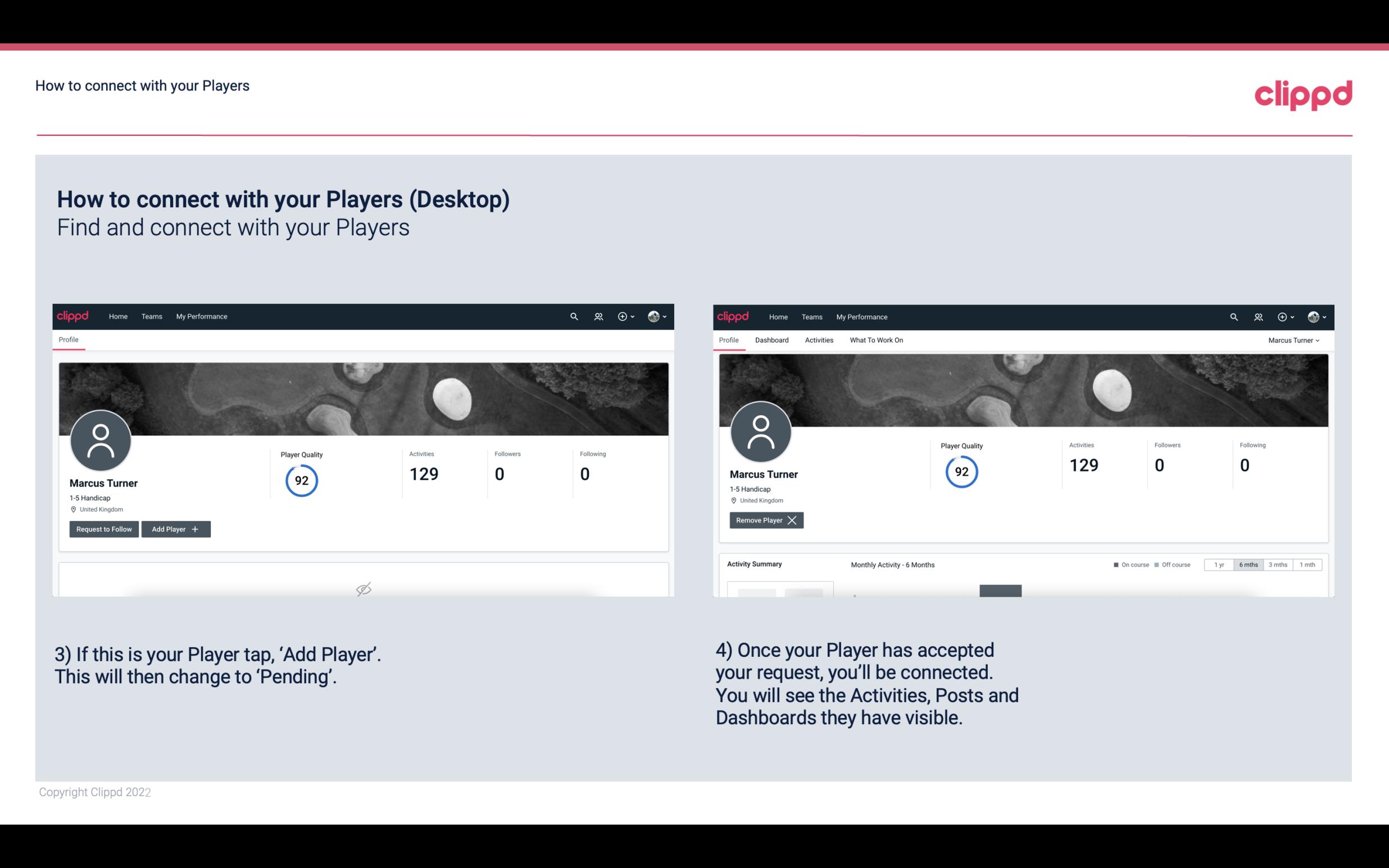
Task: Select the '3 mths' activity slider option
Action: click(x=1278, y=564)
